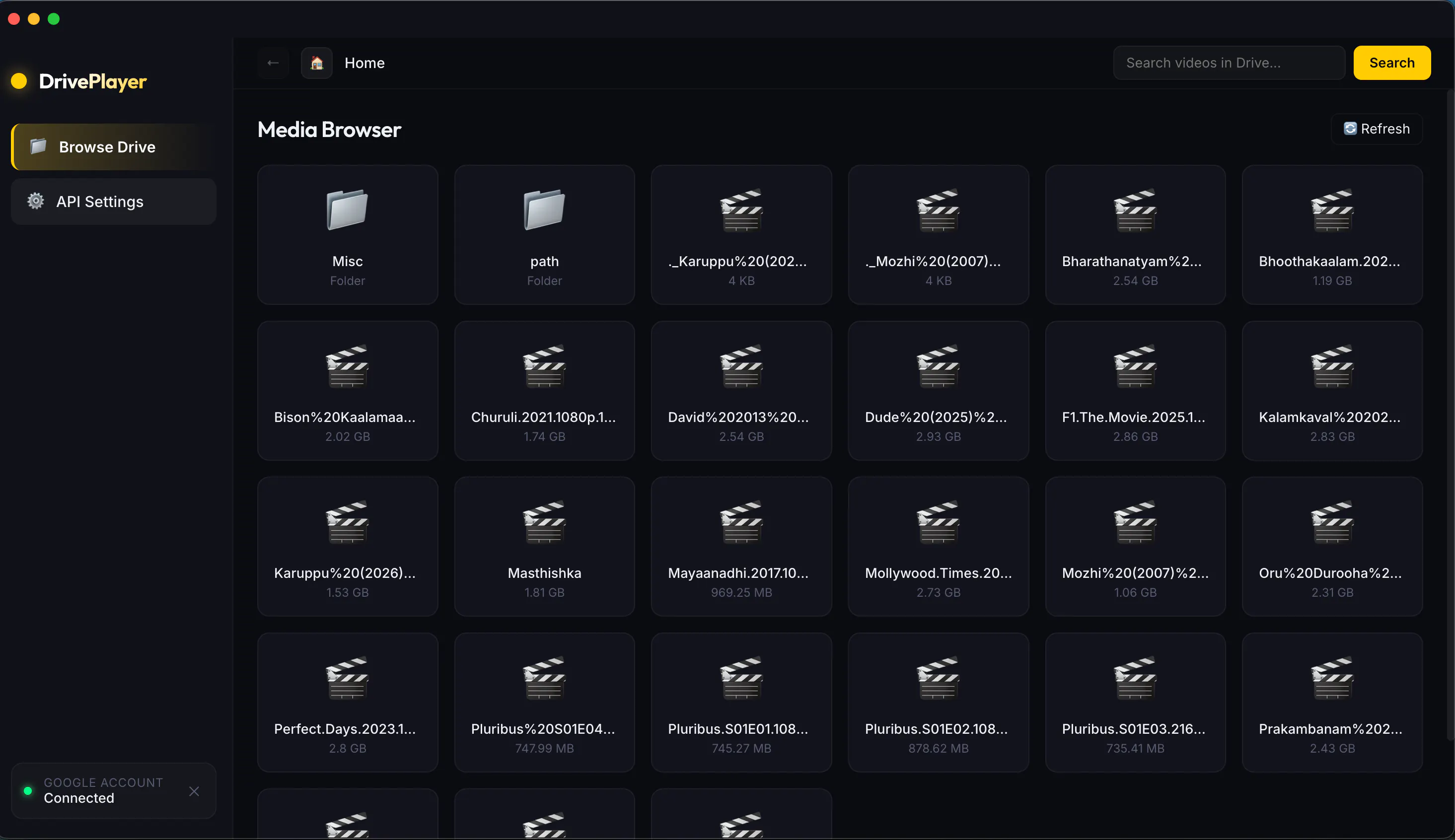Click the 2.86 GB size under F1.The.Movie
The image size is (1455, 840).
(1135, 437)
